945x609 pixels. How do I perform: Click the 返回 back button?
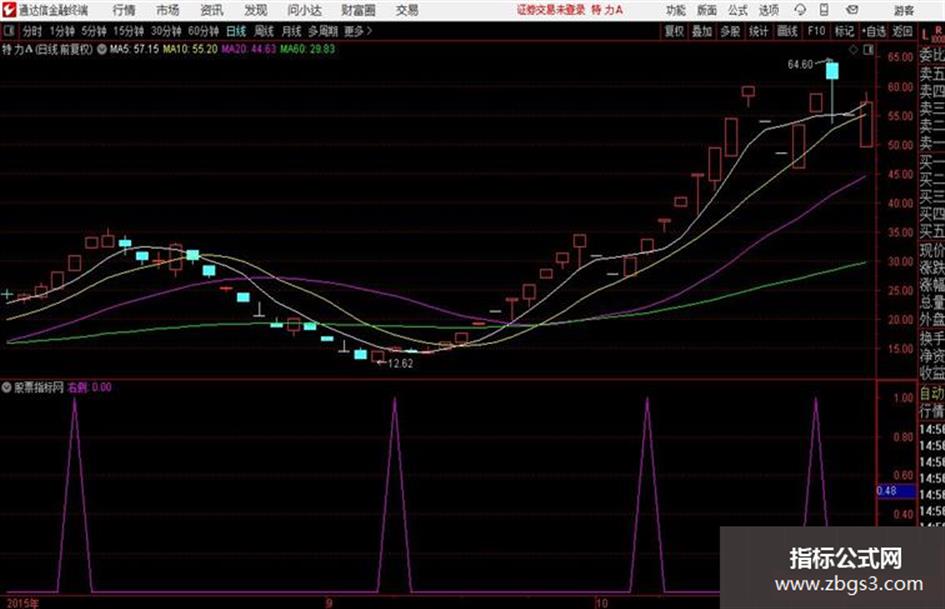(902, 31)
